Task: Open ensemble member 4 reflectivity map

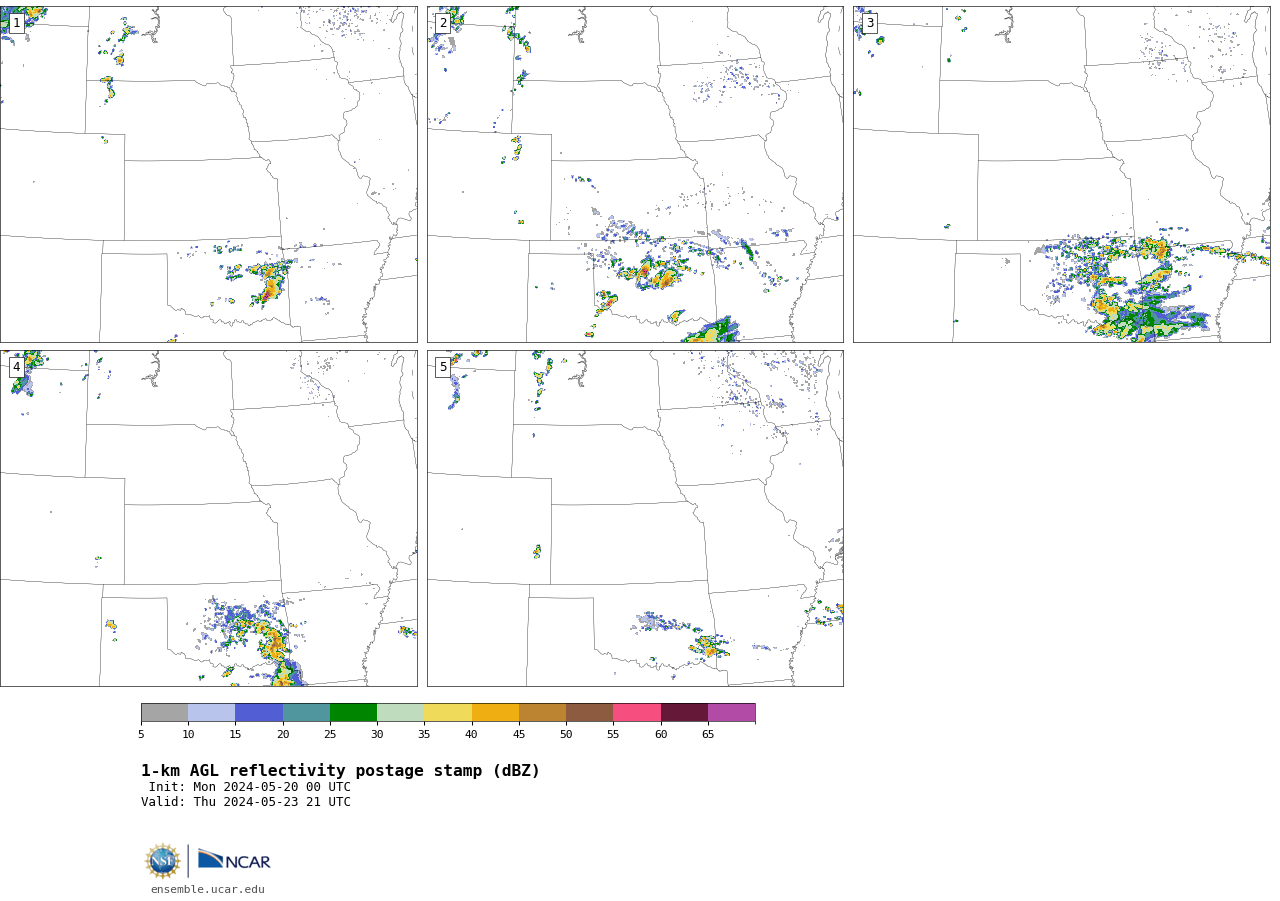Action: pyautogui.click(x=209, y=518)
